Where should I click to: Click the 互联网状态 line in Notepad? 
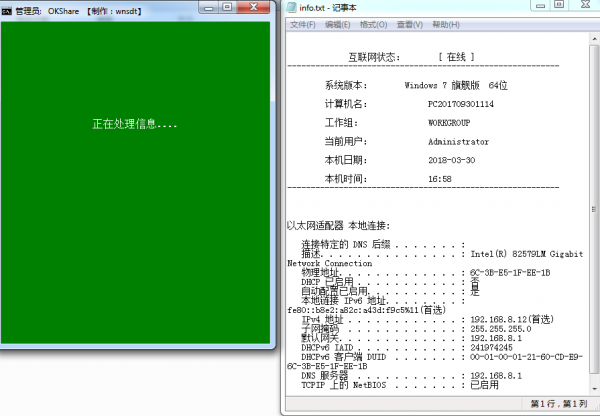[374, 57]
